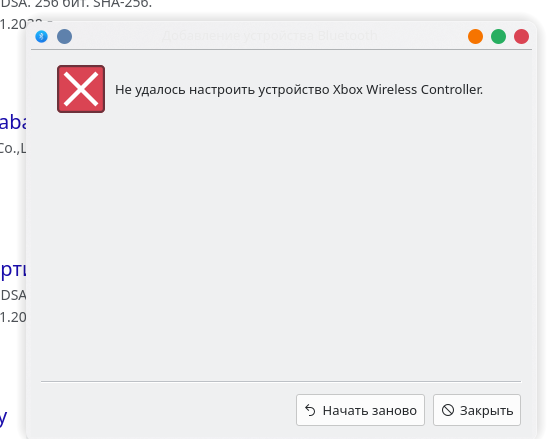Select the Xbox Wireless Controller error message
This screenshot has width=557, height=439.
click(x=299, y=90)
